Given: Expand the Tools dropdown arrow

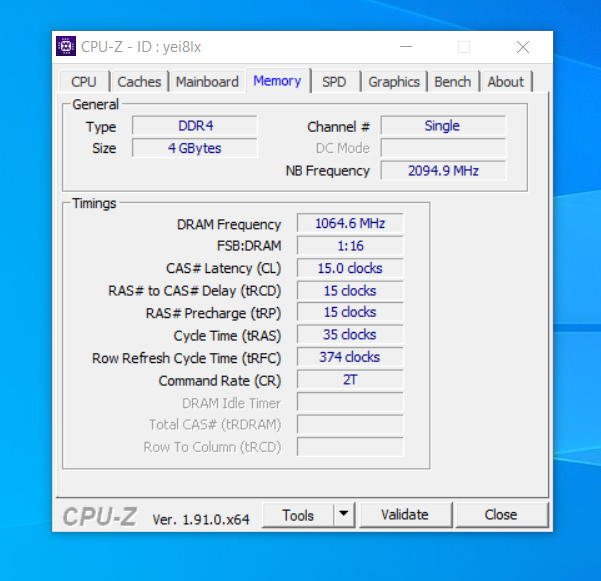Looking at the screenshot, I should pyautogui.click(x=343, y=515).
